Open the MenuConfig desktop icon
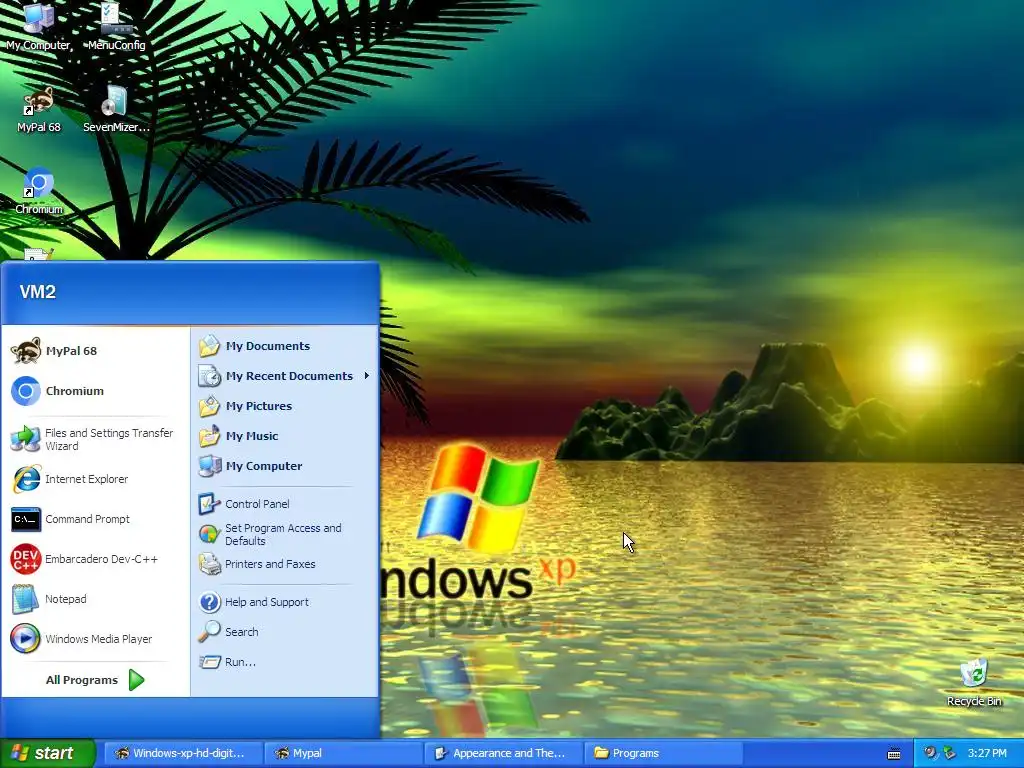Viewport: 1024px width, 768px height. pos(116,26)
